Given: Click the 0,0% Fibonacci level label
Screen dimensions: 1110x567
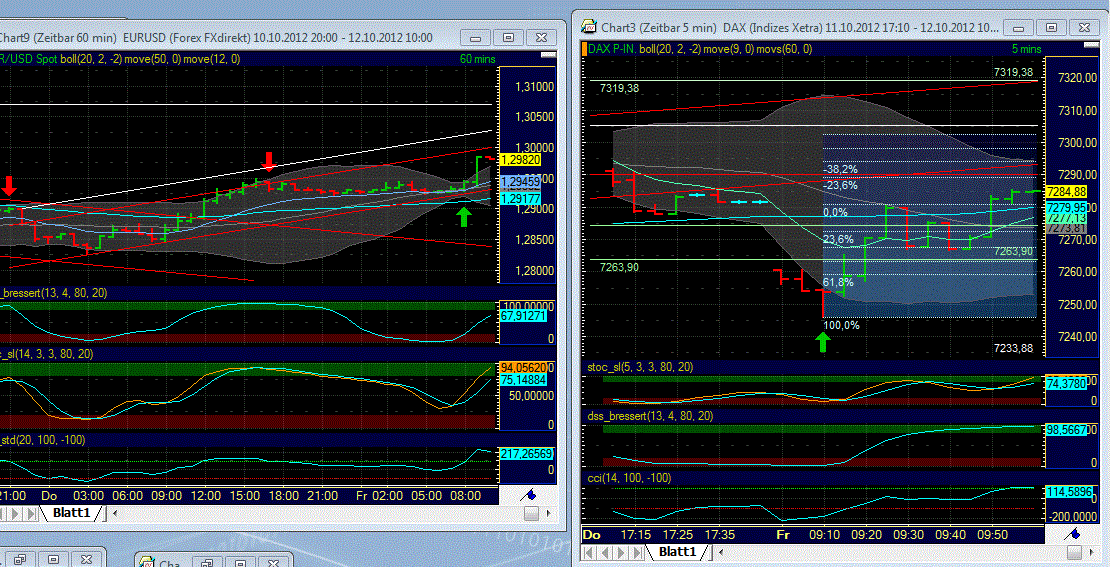Looking at the screenshot, I should click(x=835, y=212).
